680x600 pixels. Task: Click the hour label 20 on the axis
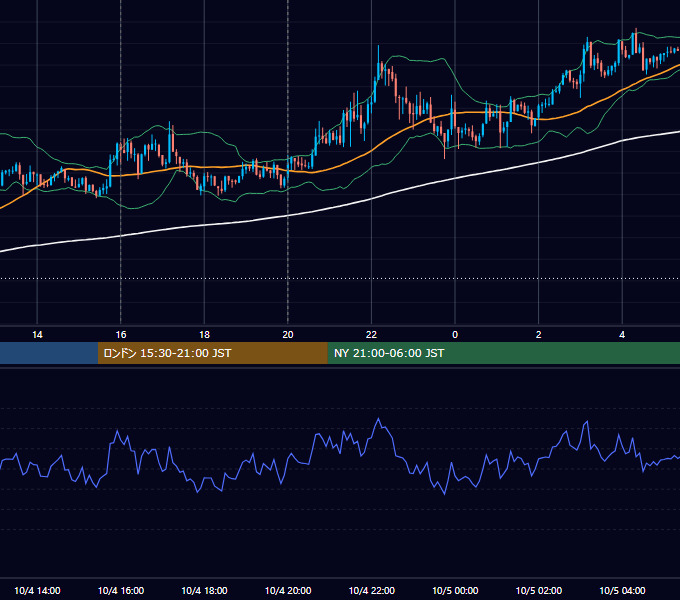point(288,335)
